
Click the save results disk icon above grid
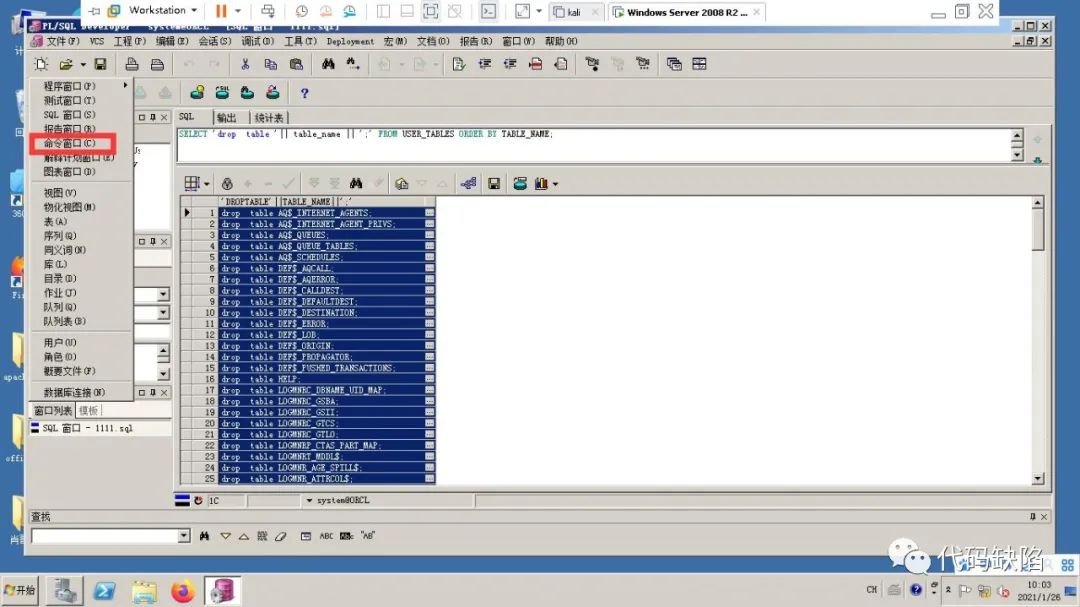point(493,184)
